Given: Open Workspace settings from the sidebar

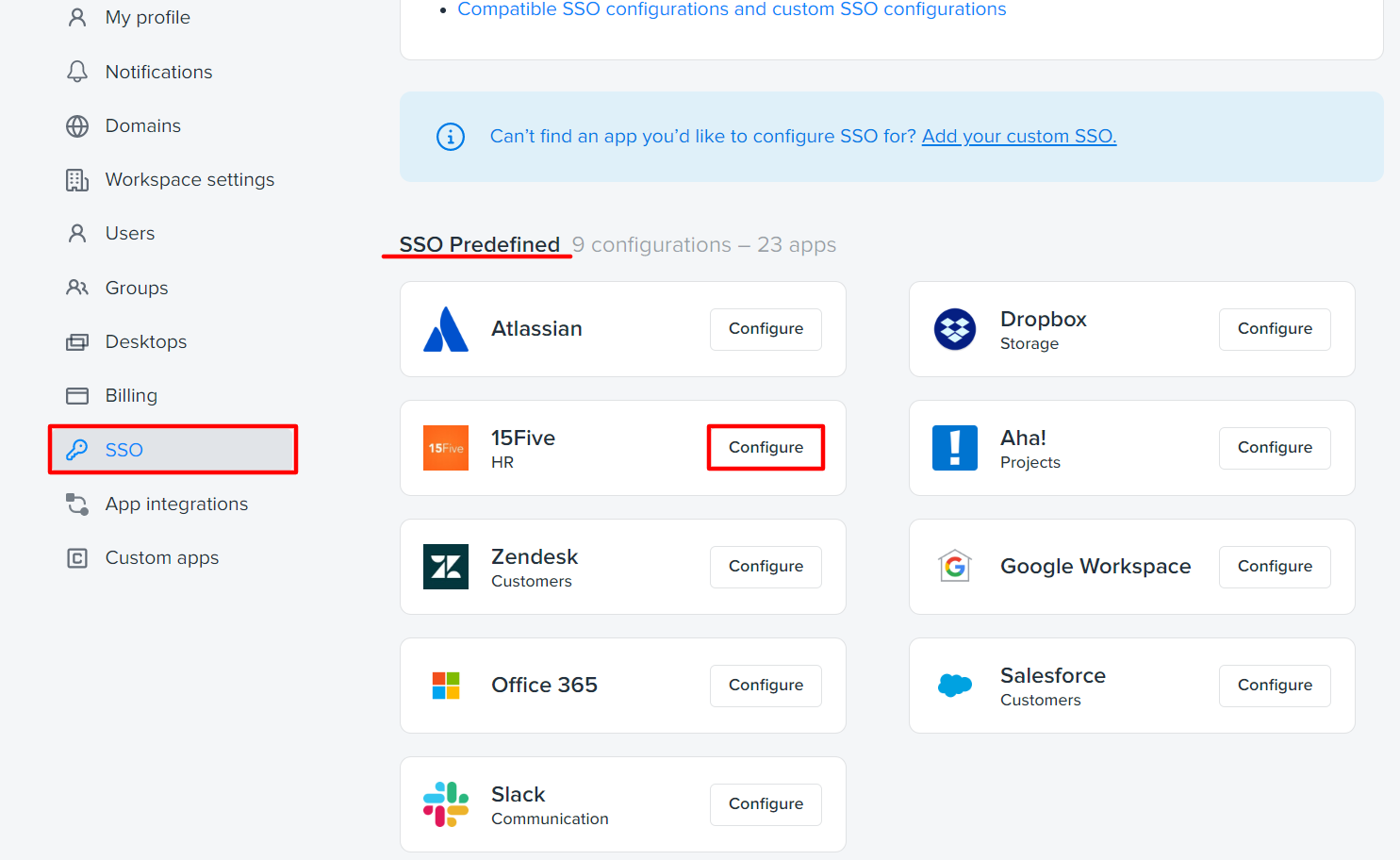Looking at the screenshot, I should tap(189, 179).
